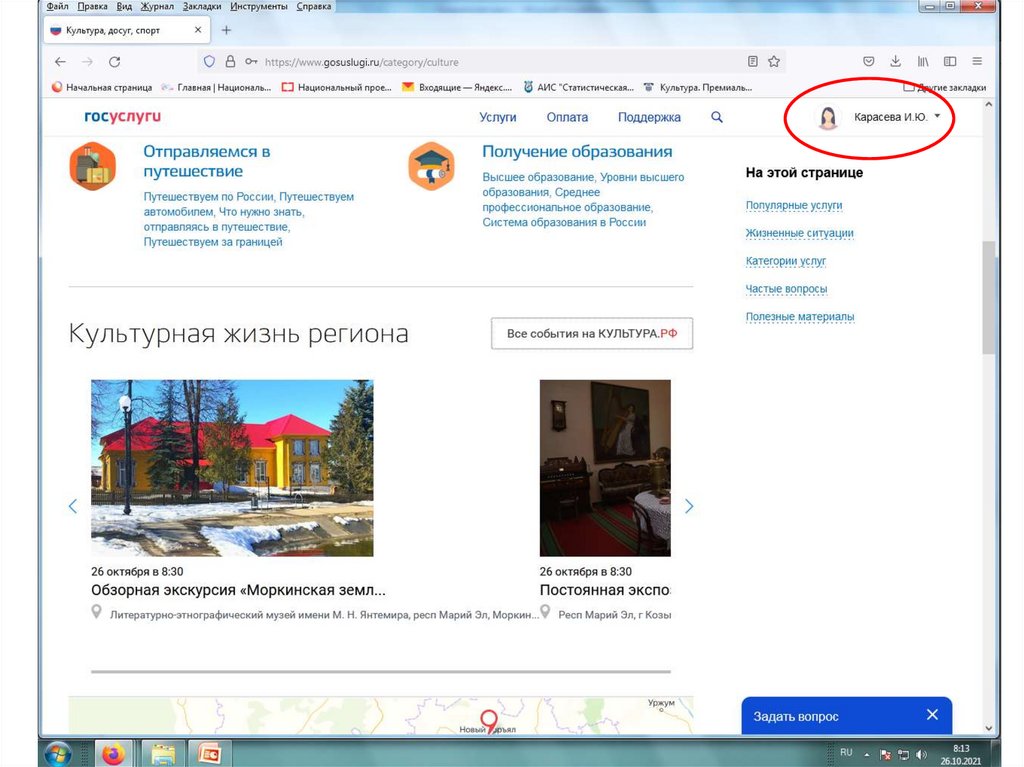Open the Firefox downloads panel

click(896, 61)
